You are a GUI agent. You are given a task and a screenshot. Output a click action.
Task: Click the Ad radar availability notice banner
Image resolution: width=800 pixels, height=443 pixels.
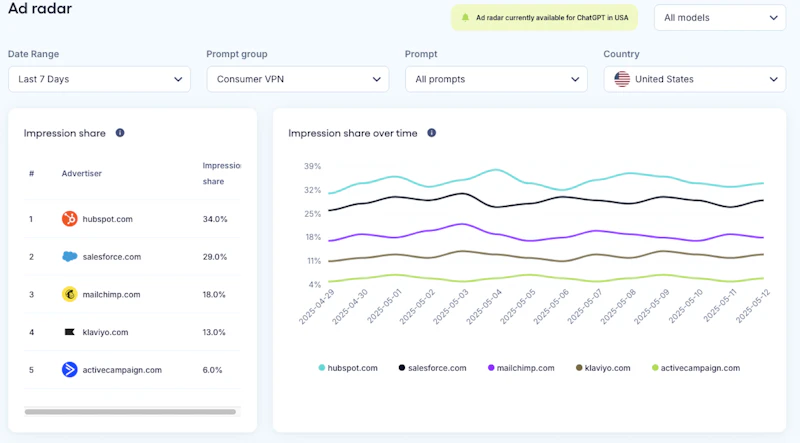click(544, 17)
